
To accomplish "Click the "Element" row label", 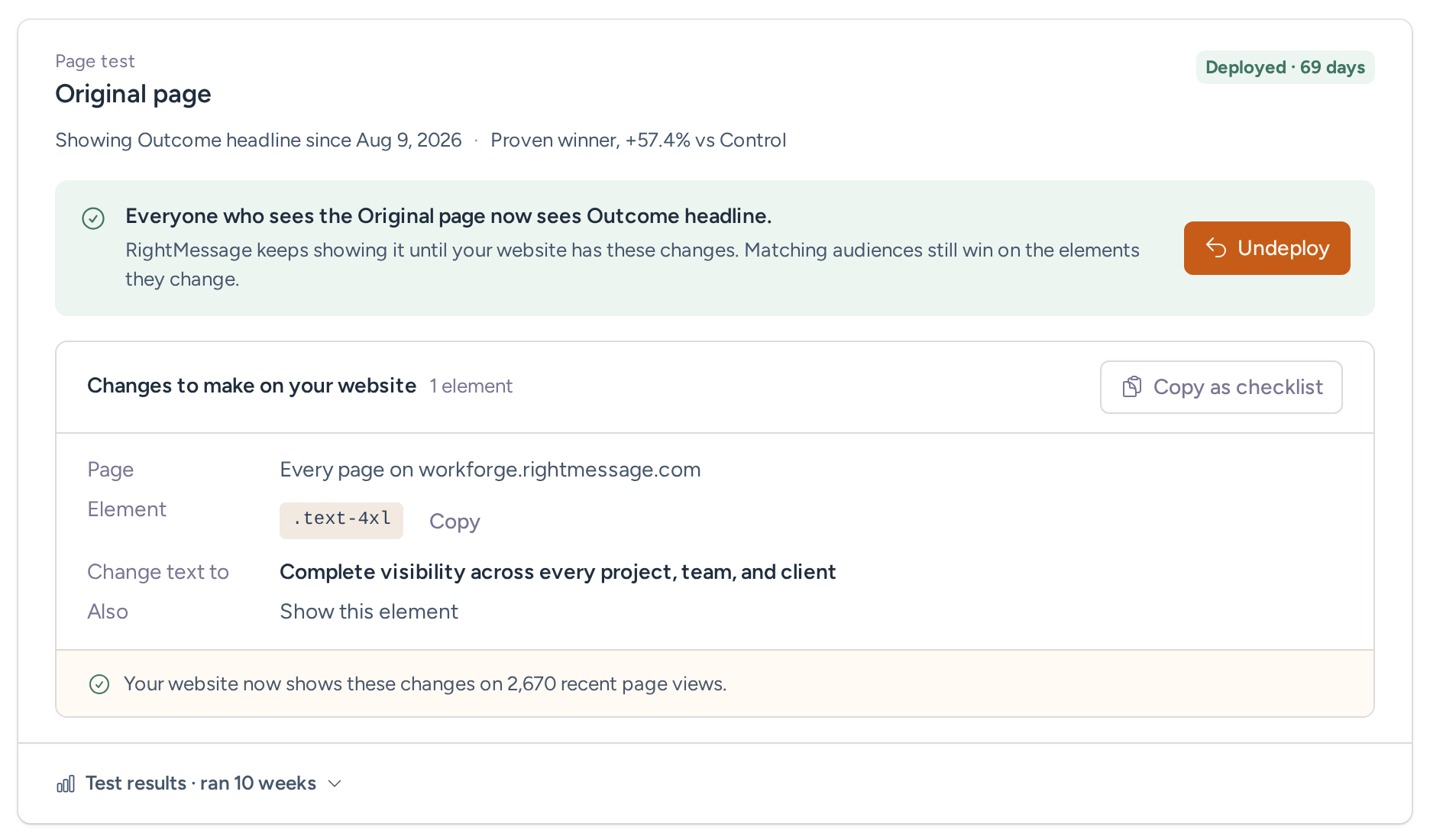I will pos(127,509).
